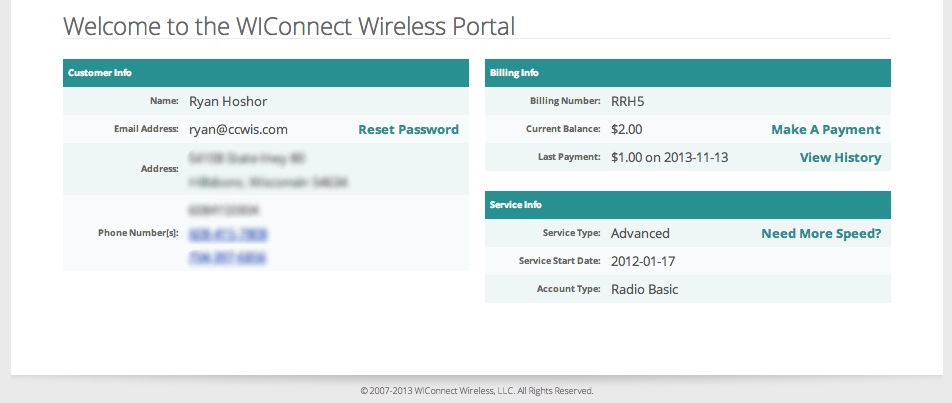Image resolution: width=952 pixels, height=403 pixels.
Task: Click the Service Info section header
Action: click(x=516, y=205)
